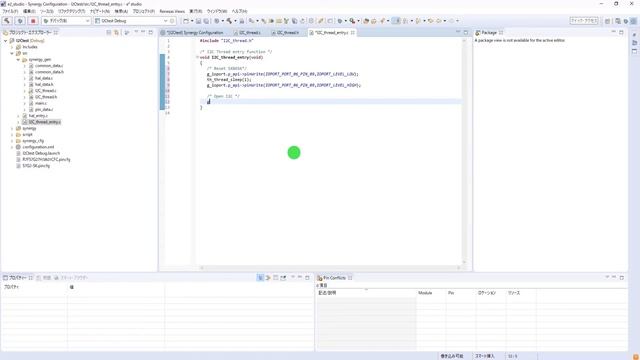Collapse the synergy_gen folder
Viewport: 640px width, 360px height.
click(18, 60)
